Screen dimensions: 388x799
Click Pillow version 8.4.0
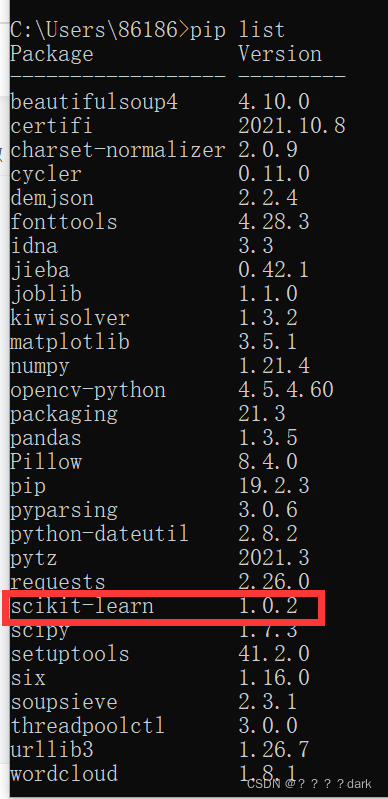(268, 462)
